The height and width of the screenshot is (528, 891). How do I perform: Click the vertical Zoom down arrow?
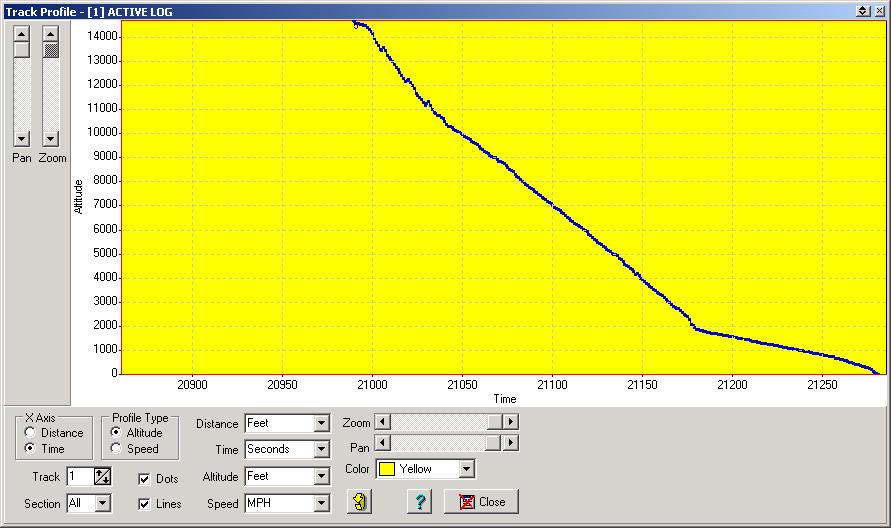pyautogui.click(x=50, y=138)
